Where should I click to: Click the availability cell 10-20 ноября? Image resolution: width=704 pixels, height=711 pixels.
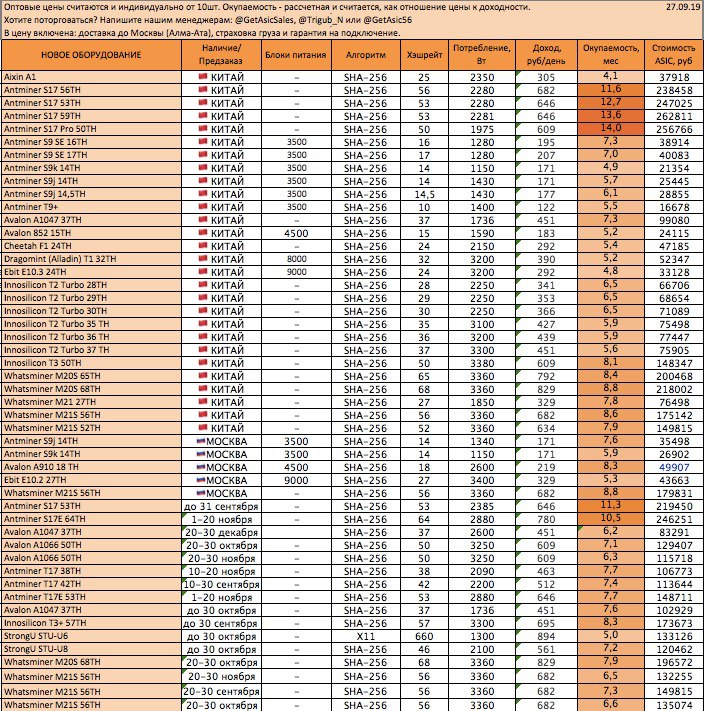[x=221, y=571]
